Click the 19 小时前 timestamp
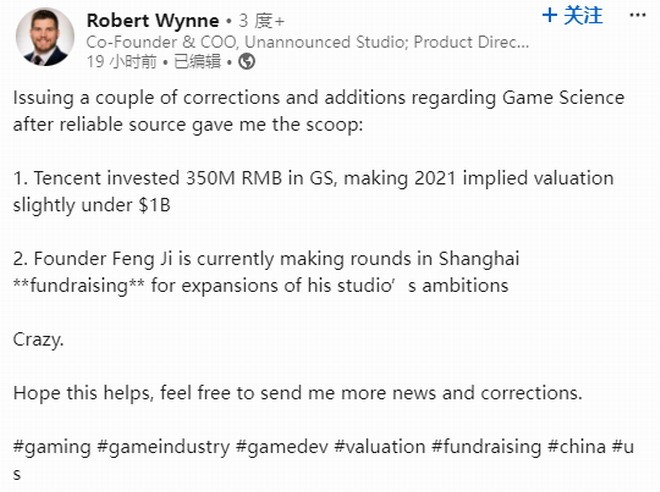Image resolution: width=660 pixels, height=492 pixels. coord(122,62)
